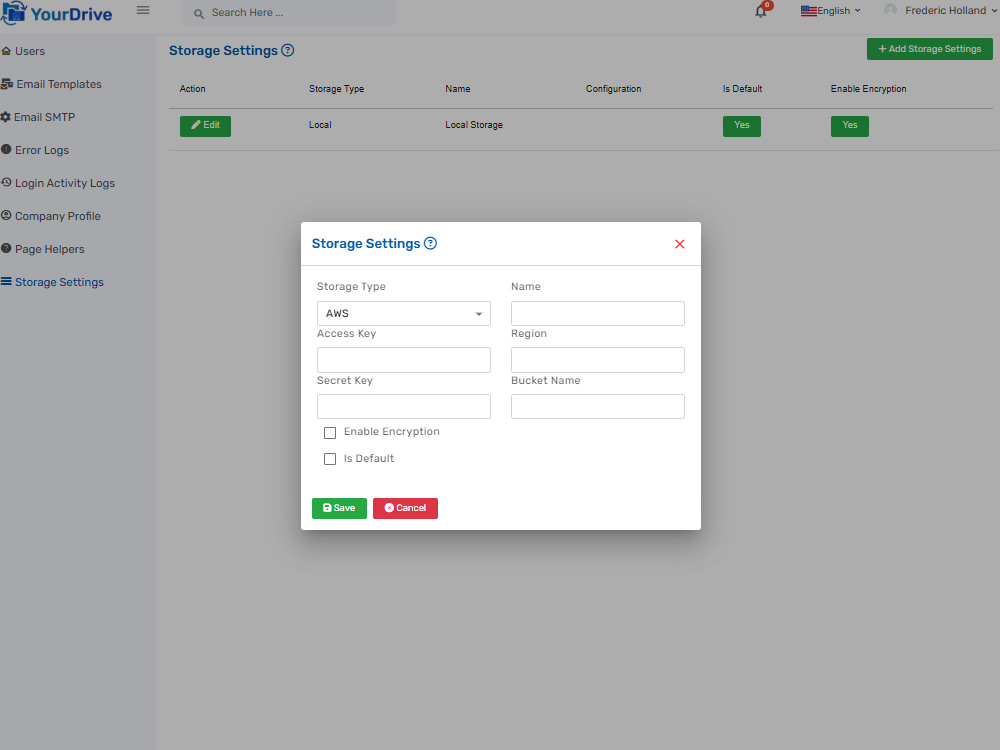
Task: Click Add Storage Settings button
Action: coord(929,49)
